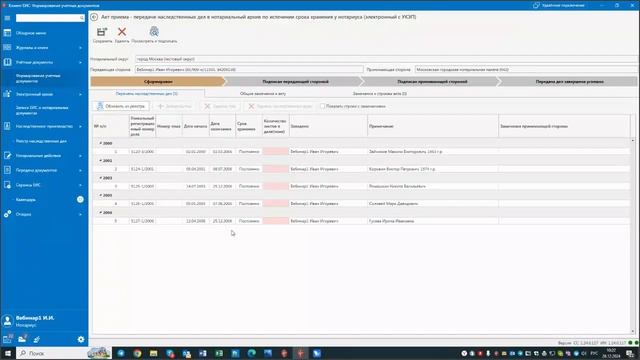Click the magnifier icon in sidebar search
This screenshot has width=640, height=360.
pyautogui.click(x=82, y=18)
